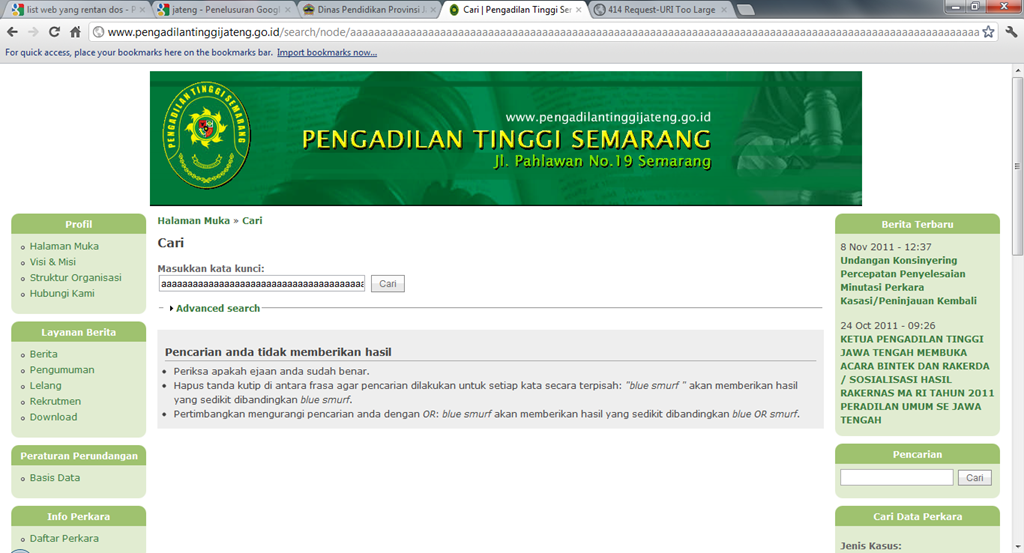Click the Pengadilan Tinggi Semarang logo emblem

(x=206, y=136)
